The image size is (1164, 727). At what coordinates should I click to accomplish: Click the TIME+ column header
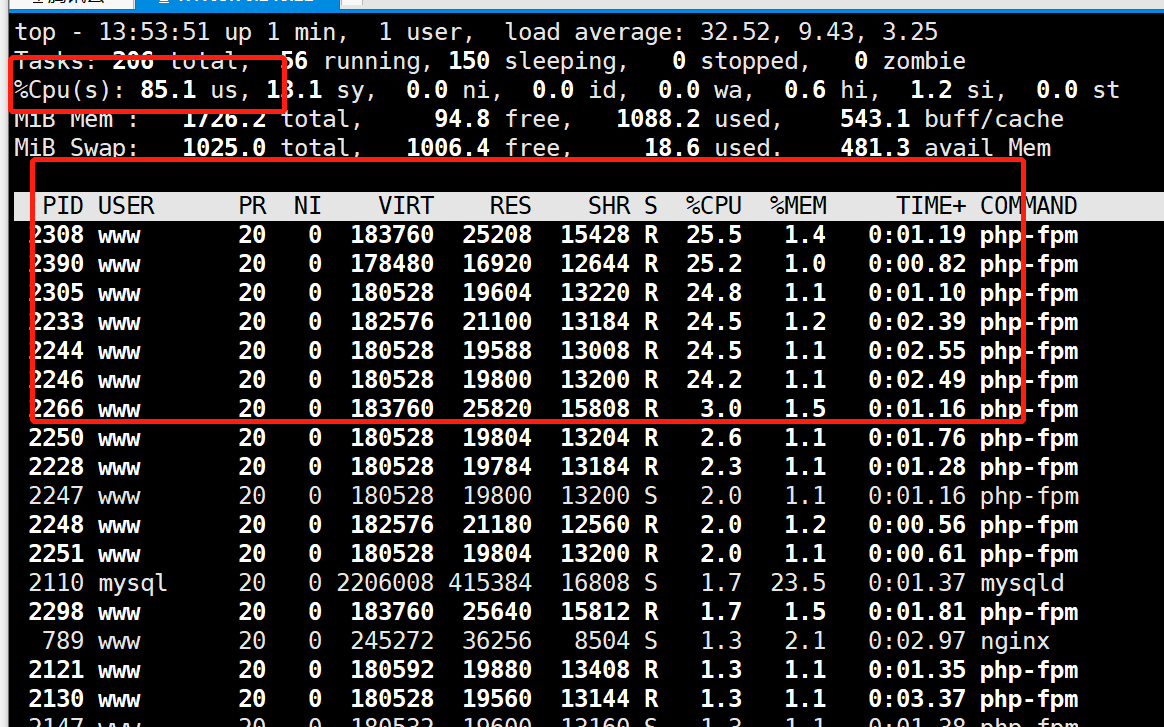[931, 206]
